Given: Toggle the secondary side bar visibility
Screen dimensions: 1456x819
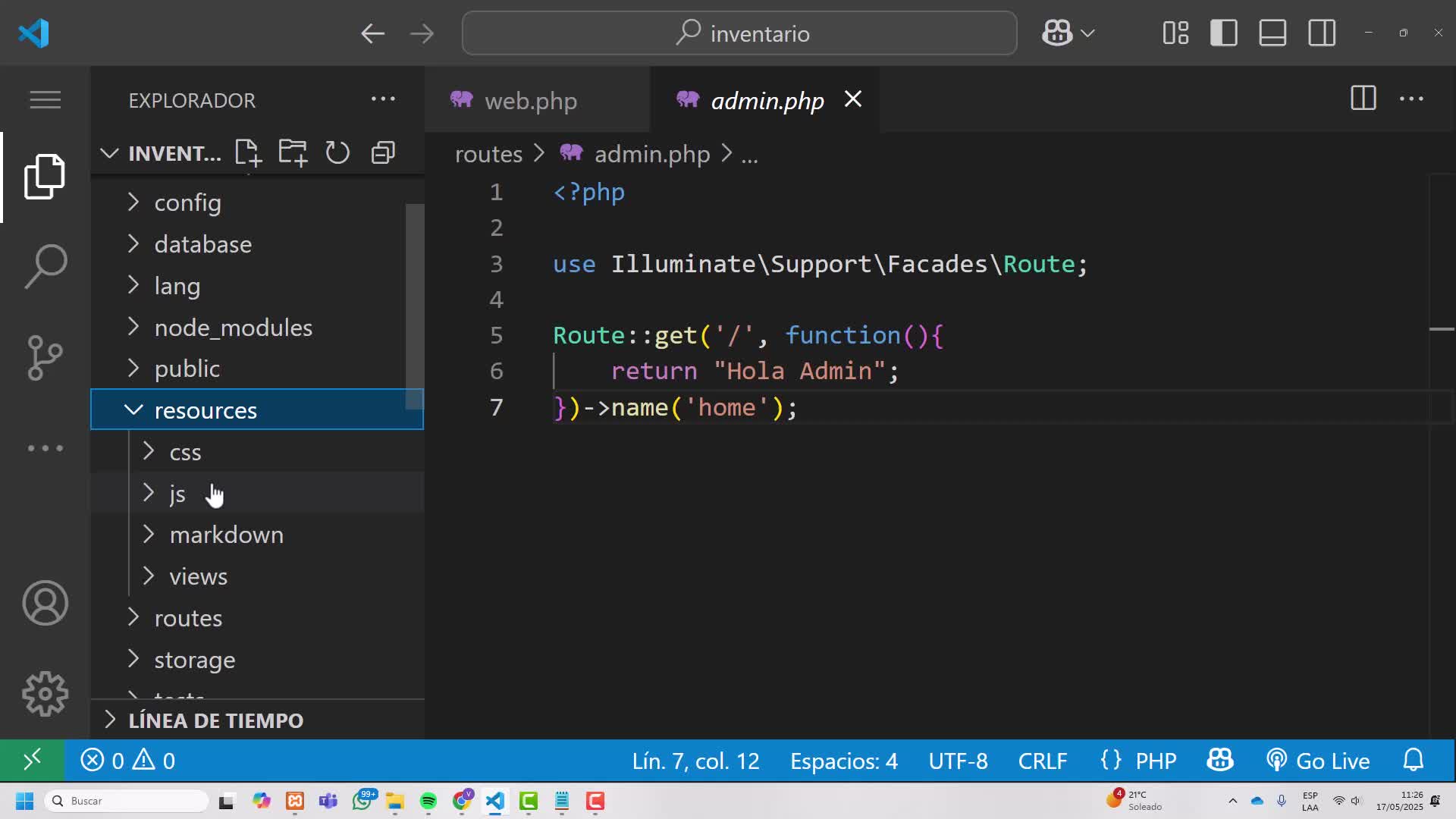Looking at the screenshot, I should [1322, 33].
